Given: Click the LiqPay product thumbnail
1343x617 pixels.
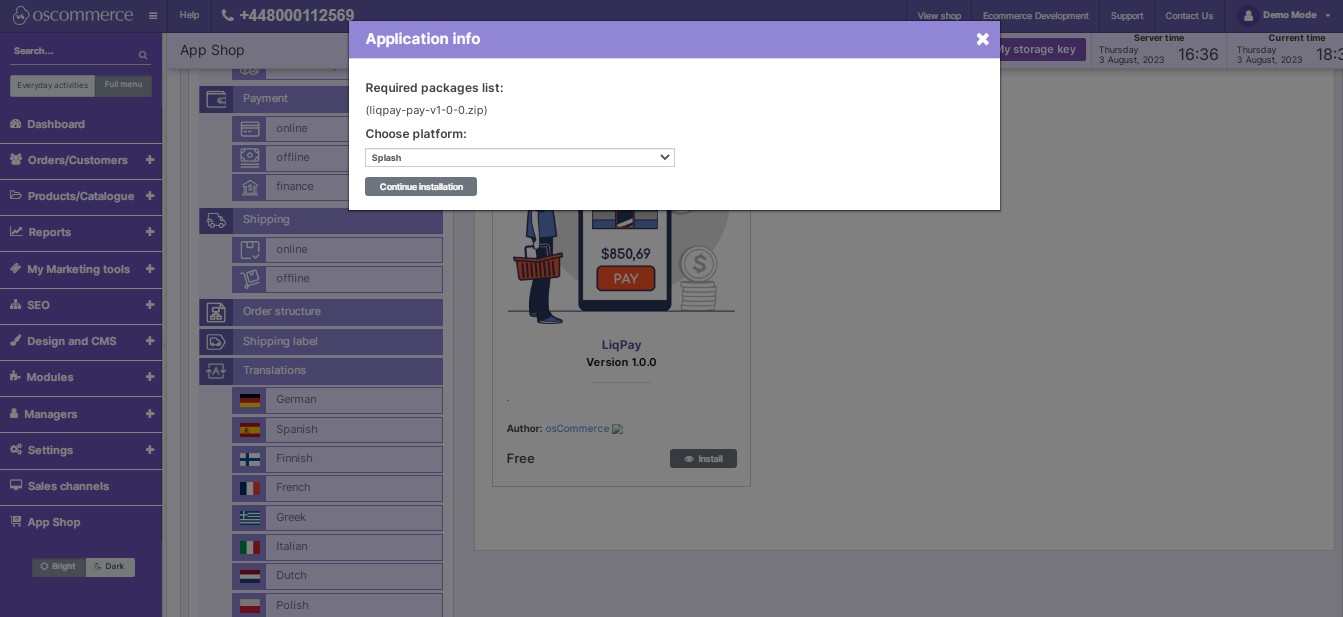Looking at the screenshot, I should 621,265.
